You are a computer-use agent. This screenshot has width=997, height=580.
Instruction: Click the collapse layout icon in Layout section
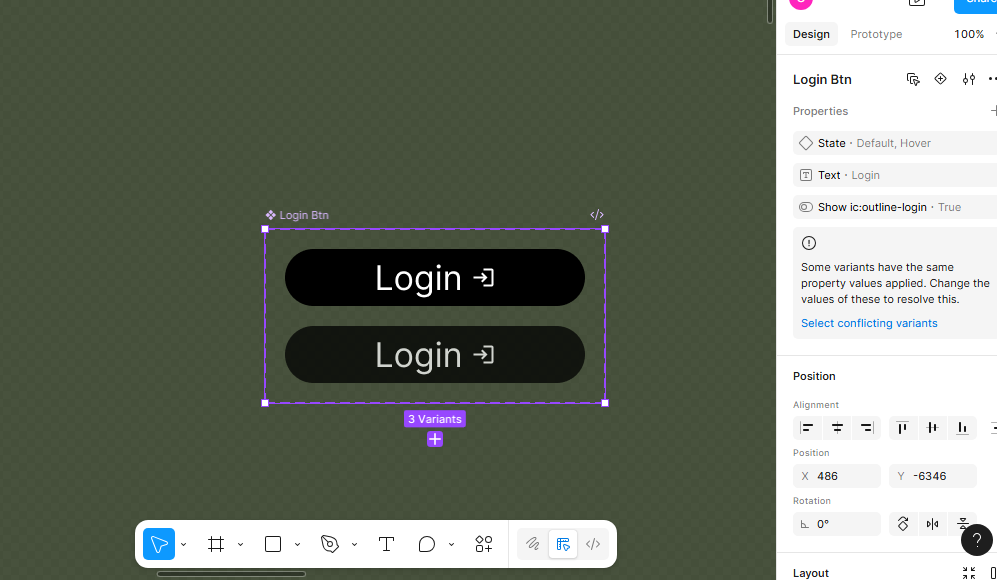[968, 572]
